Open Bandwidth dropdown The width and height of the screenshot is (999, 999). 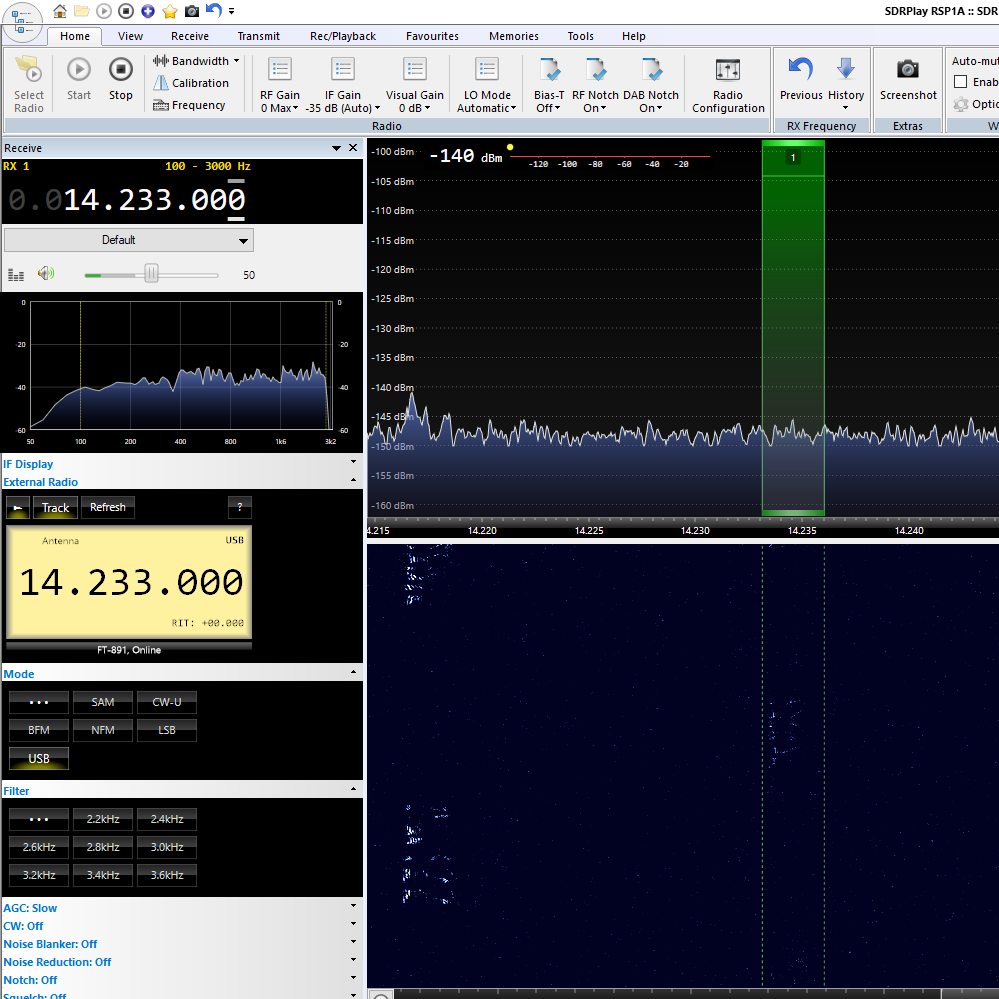[196, 61]
